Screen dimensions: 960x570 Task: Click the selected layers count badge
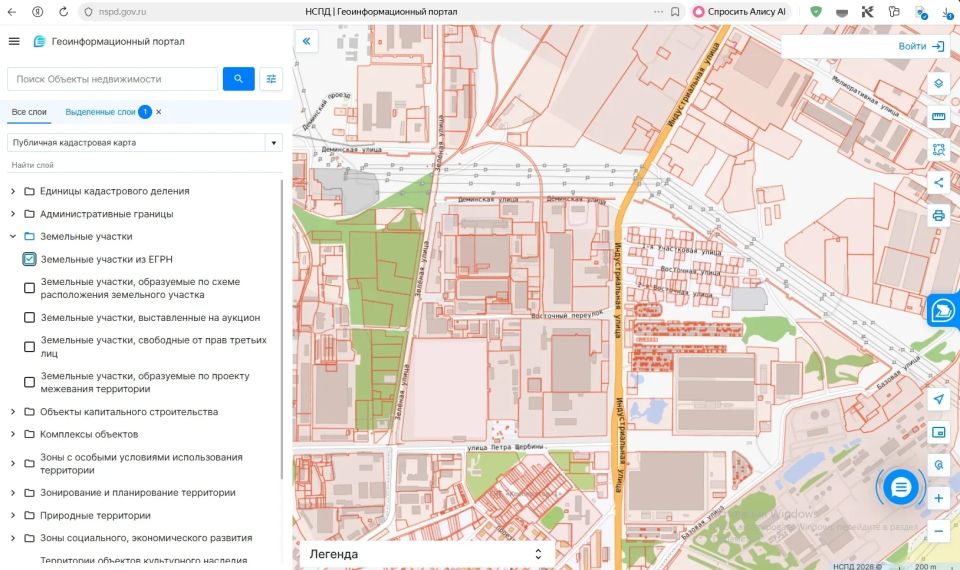(x=145, y=112)
